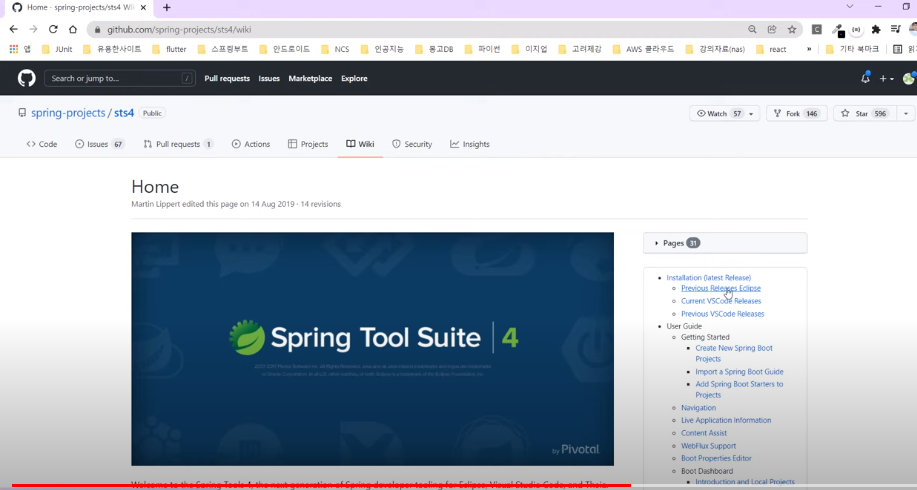Open the flutter bookmark folder
The width and height of the screenshot is (917, 490).
[169, 49]
